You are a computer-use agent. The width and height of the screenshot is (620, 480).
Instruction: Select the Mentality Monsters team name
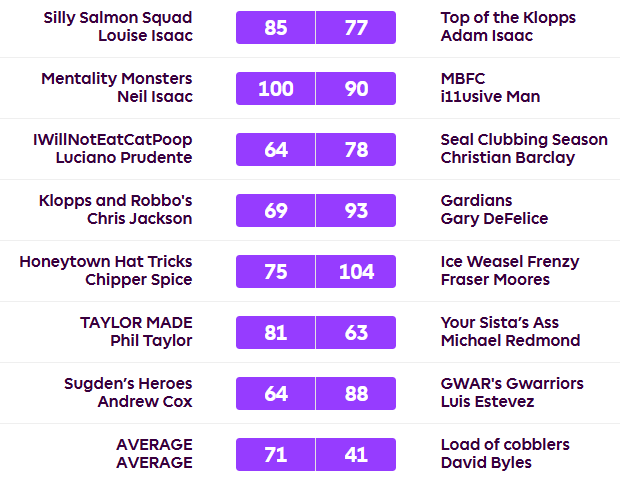tap(117, 79)
